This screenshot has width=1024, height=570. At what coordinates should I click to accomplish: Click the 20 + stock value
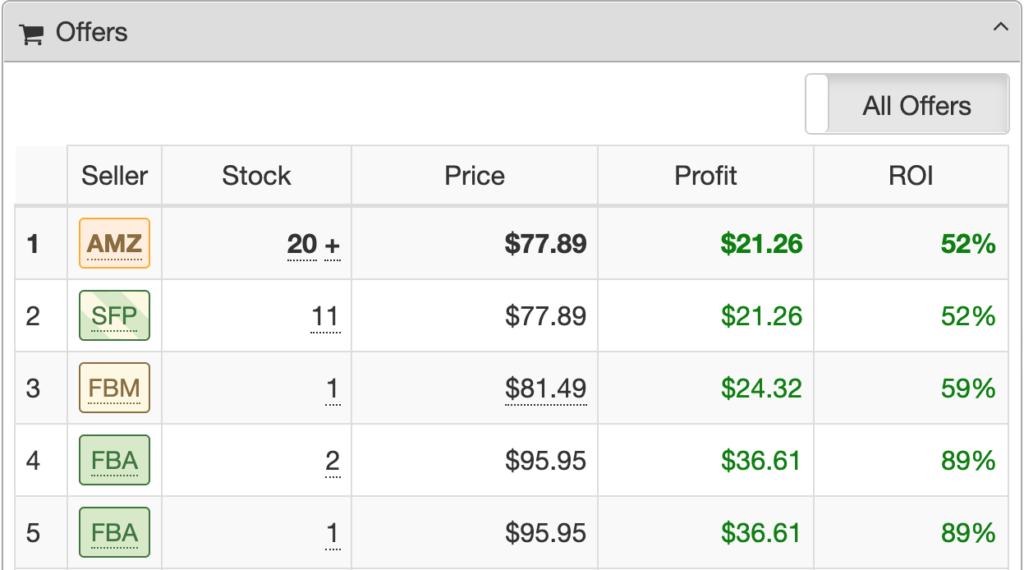pyautogui.click(x=314, y=244)
